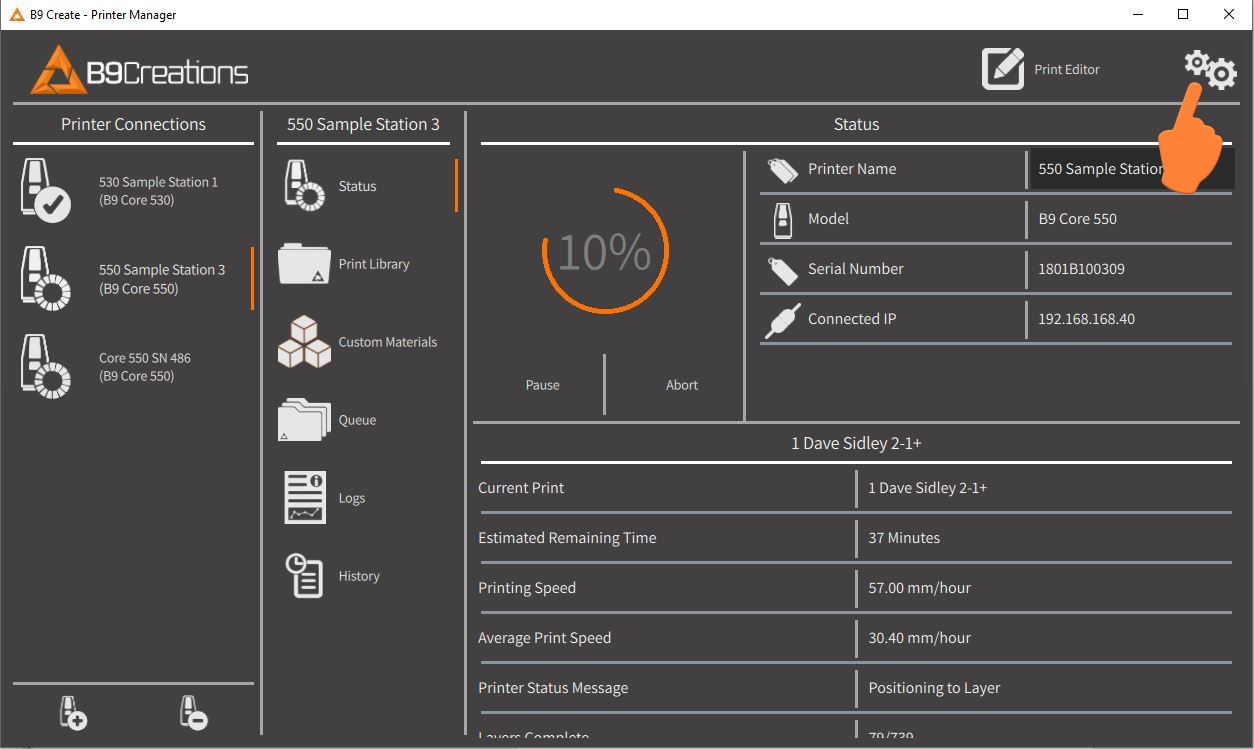Select the B9 Core 550 model value
This screenshot has width=1254, height=749.
point(1077,219)
